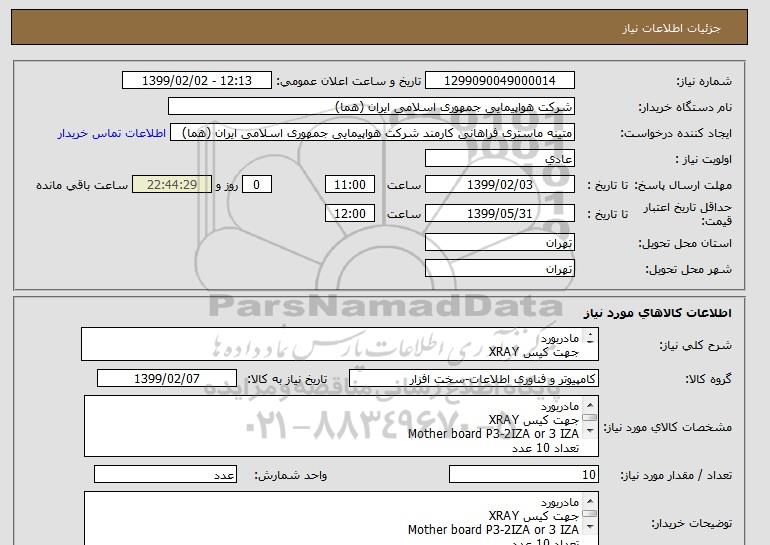Select the buyer organization name field

tap(371, 107)
